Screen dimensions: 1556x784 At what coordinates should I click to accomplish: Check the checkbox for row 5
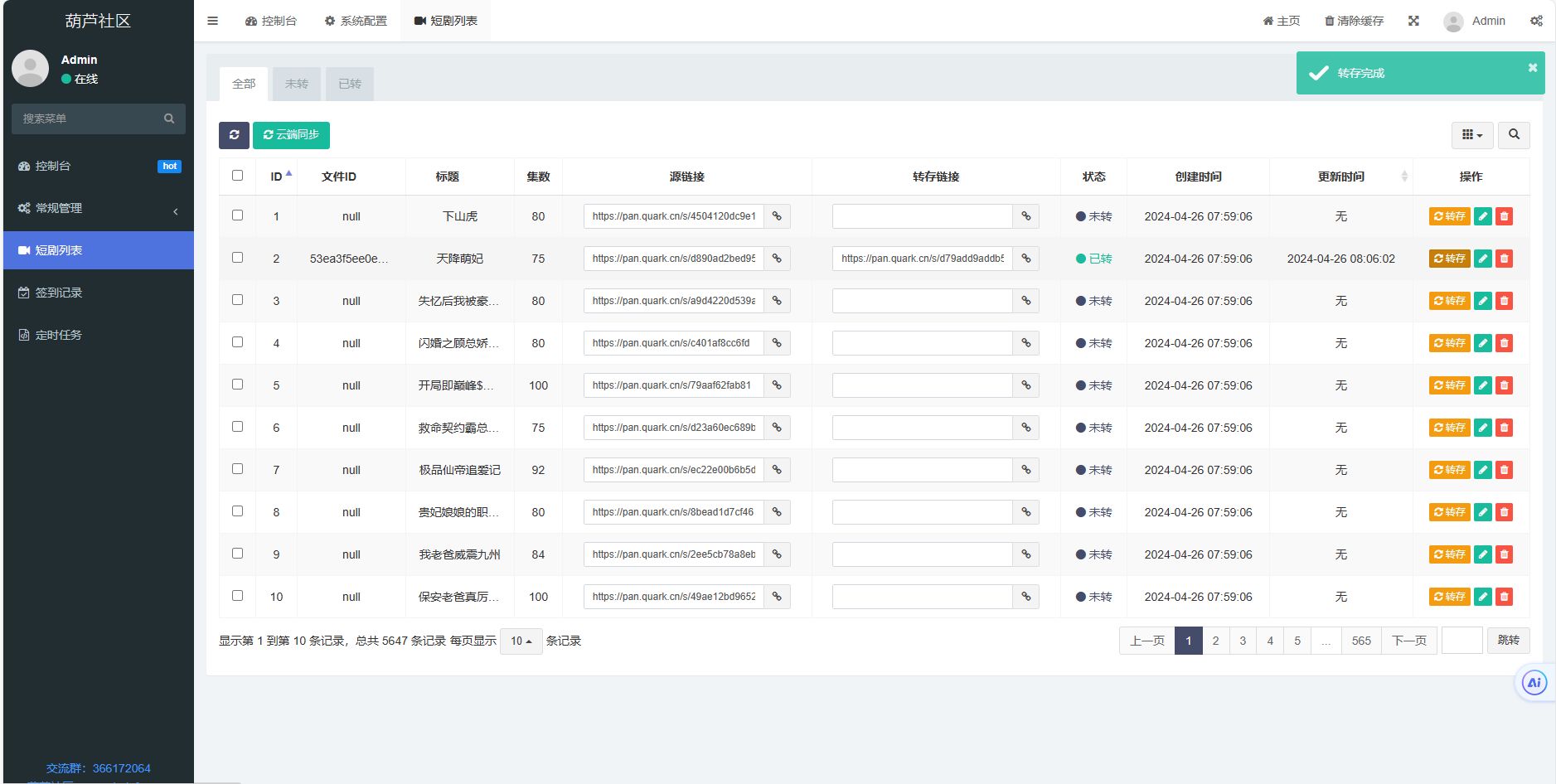237,385
